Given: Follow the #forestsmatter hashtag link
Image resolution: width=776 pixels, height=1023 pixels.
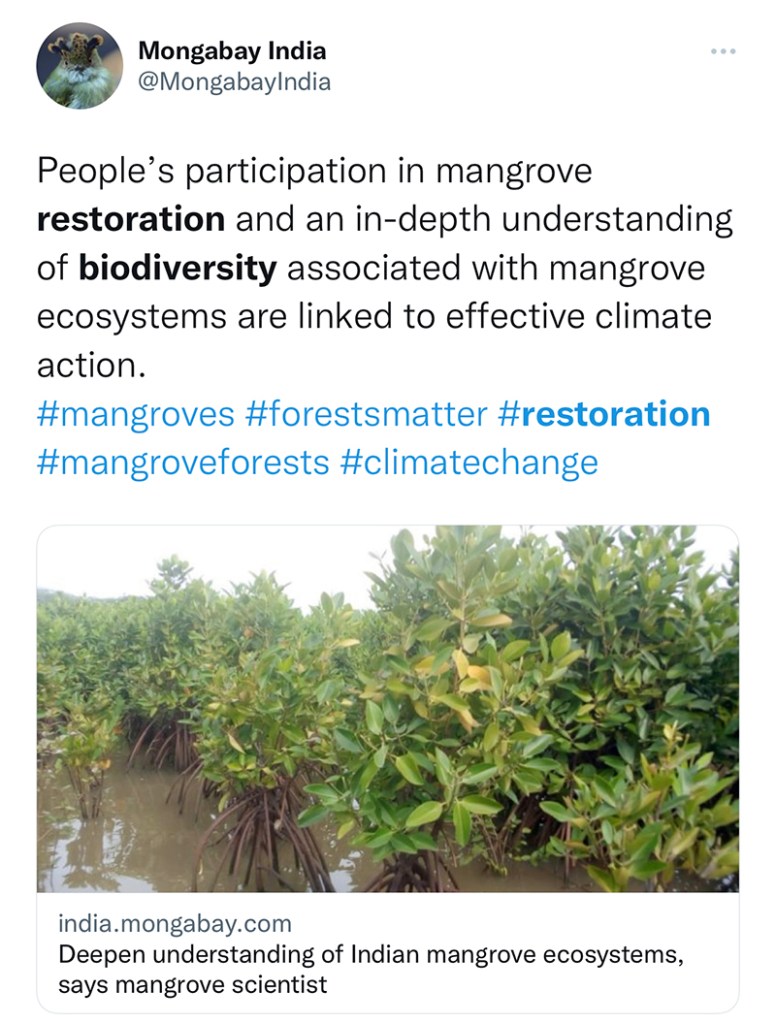Looking at the screenshot, I should tap(365, 414).
